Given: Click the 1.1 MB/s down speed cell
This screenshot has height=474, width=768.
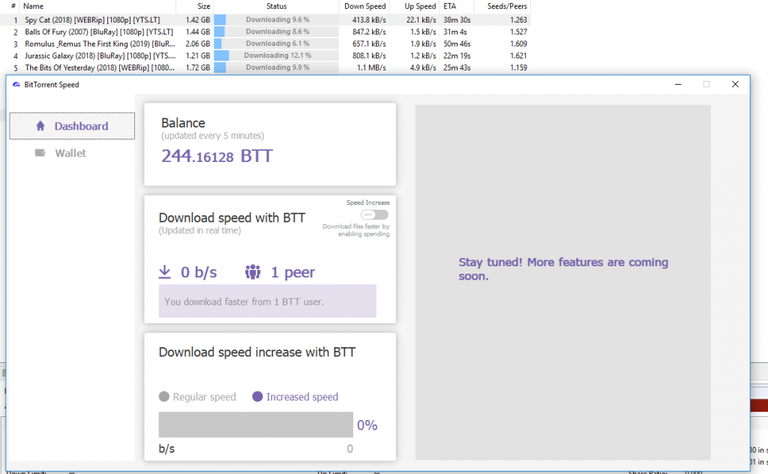Looking at the screenshot, I should tap(371, 68).
